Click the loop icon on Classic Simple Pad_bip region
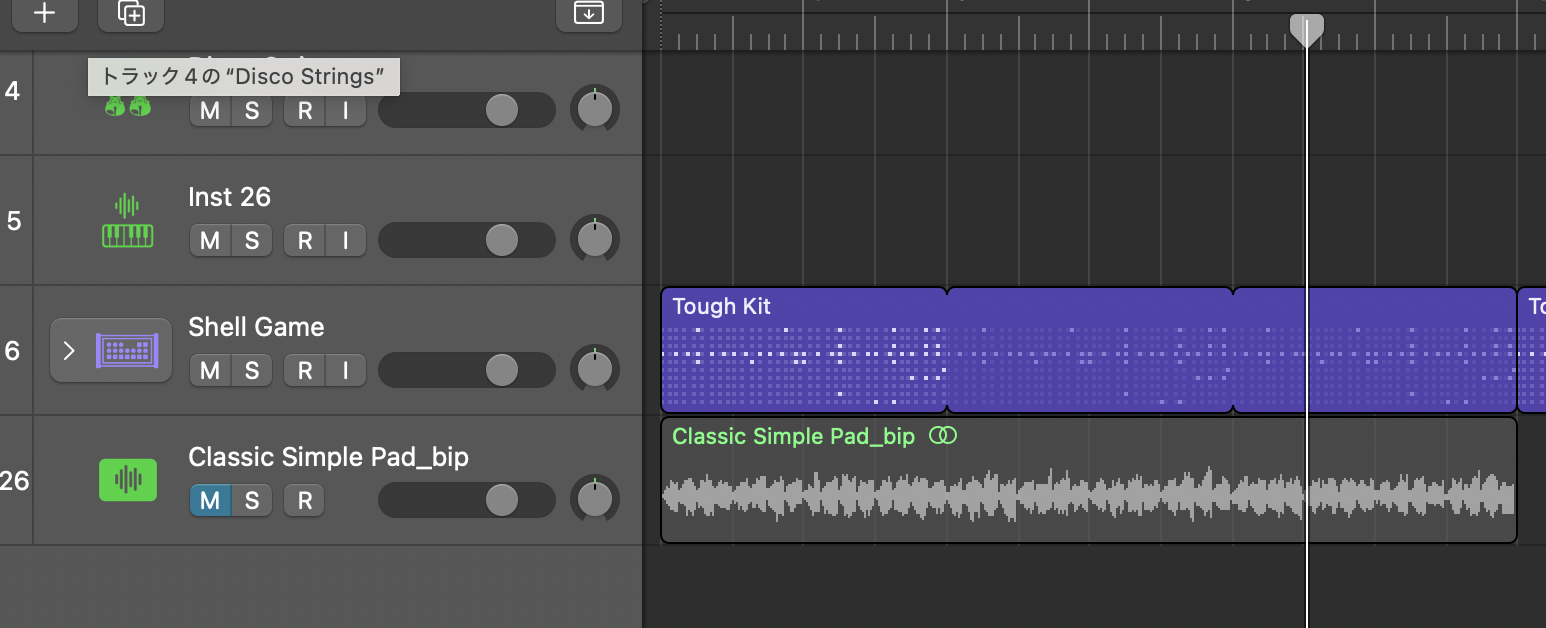Screen dimensions: 1546x628 (x=943, y=436)
